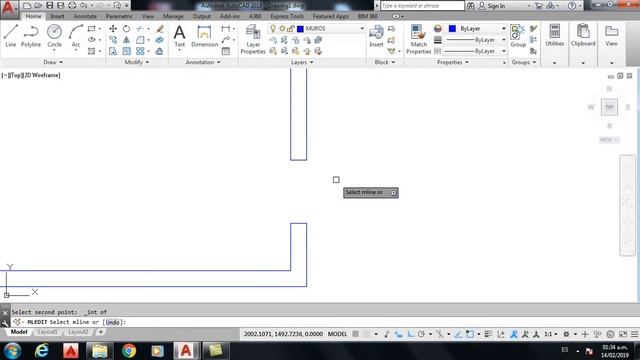Click the Explode tool icon
Screen dimensions: 640x360
tap(160, 40)
